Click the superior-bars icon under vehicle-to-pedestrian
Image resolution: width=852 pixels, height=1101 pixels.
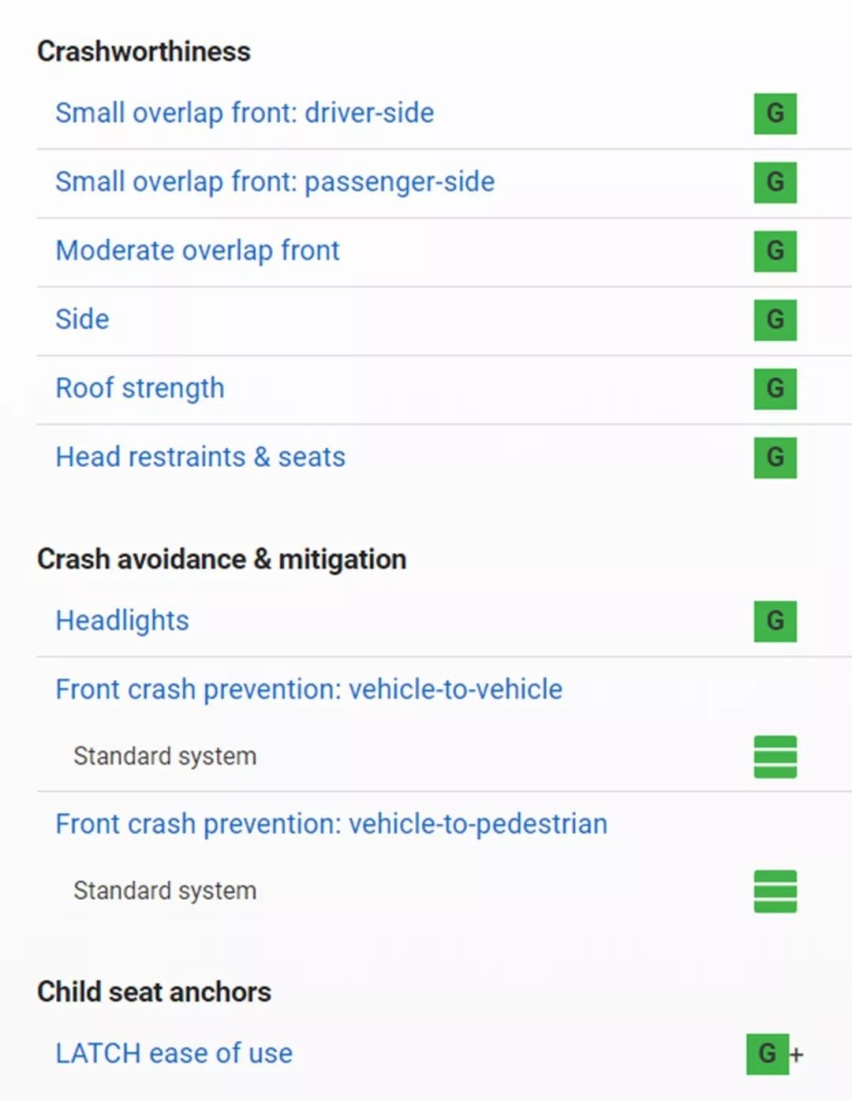tap(775, 891)
